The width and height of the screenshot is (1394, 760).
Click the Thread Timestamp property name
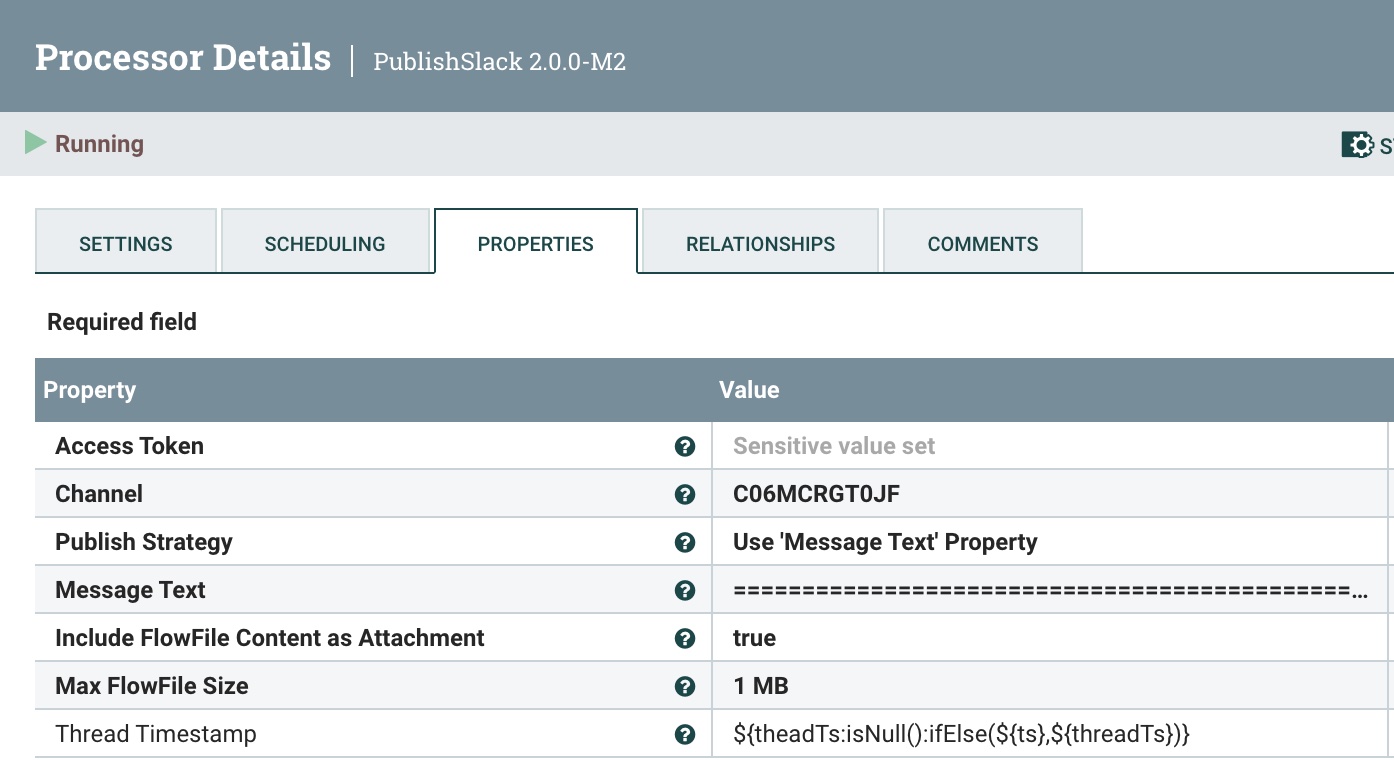[156, 734]
